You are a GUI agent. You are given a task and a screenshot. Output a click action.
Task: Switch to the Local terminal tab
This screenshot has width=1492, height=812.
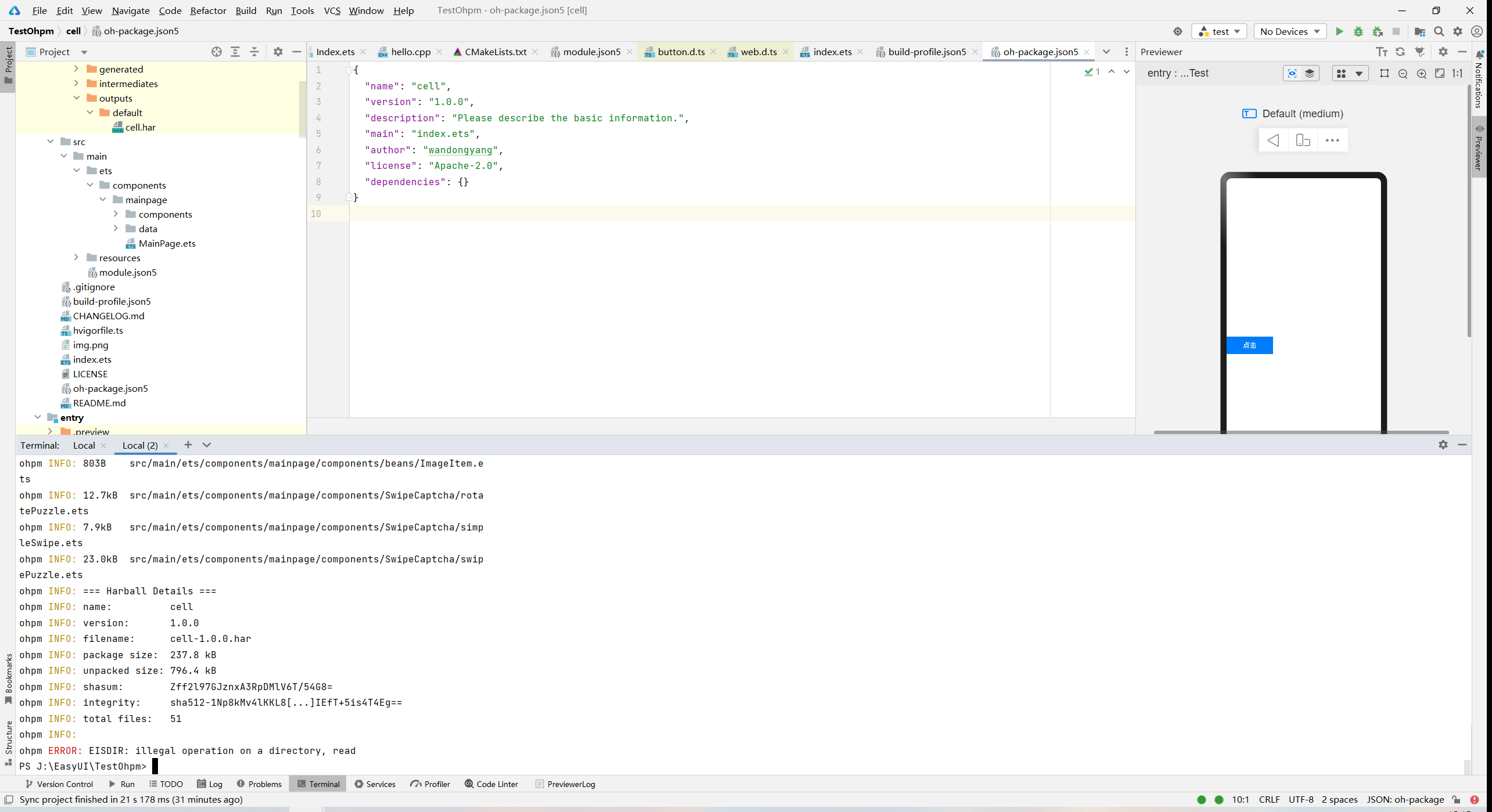coord(84,445)
